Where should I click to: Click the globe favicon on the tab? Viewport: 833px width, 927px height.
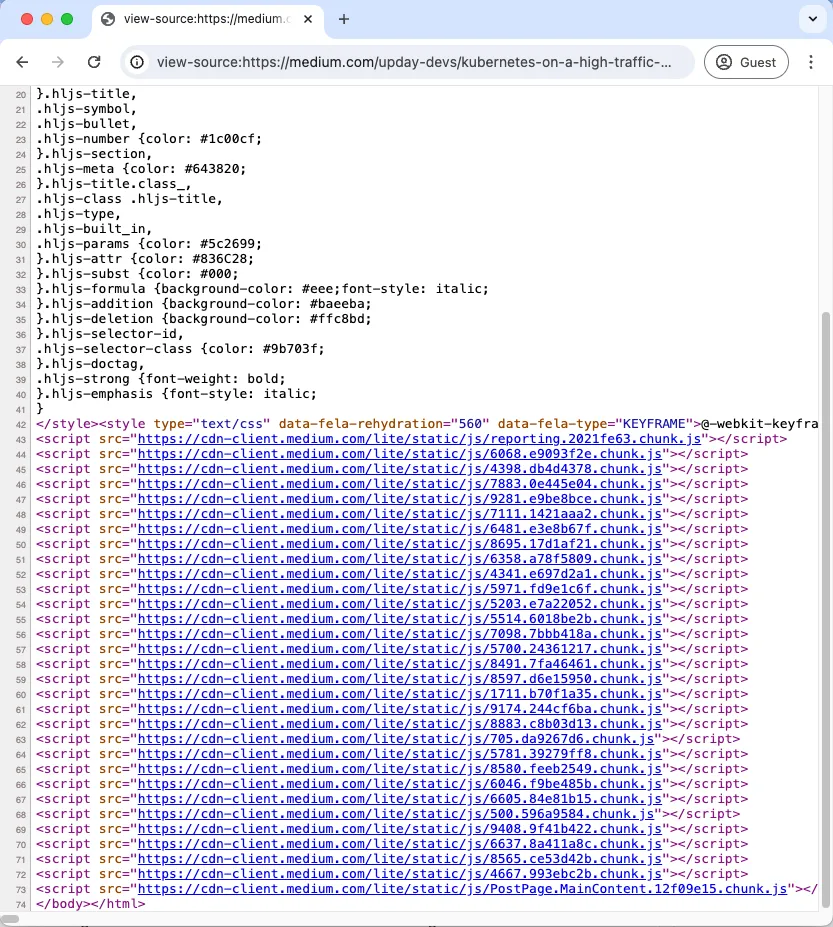click(108, 19)
